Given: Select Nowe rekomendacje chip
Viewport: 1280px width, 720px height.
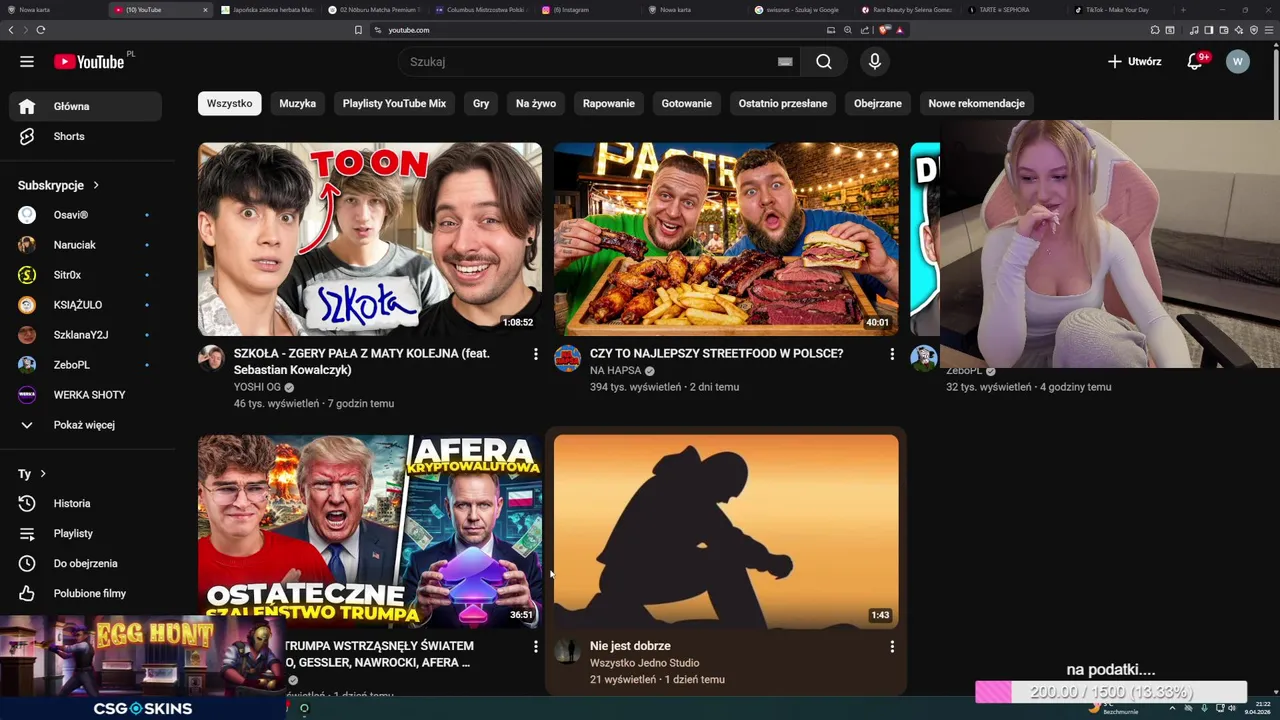Looking at the screenshot, I should 976,104.
